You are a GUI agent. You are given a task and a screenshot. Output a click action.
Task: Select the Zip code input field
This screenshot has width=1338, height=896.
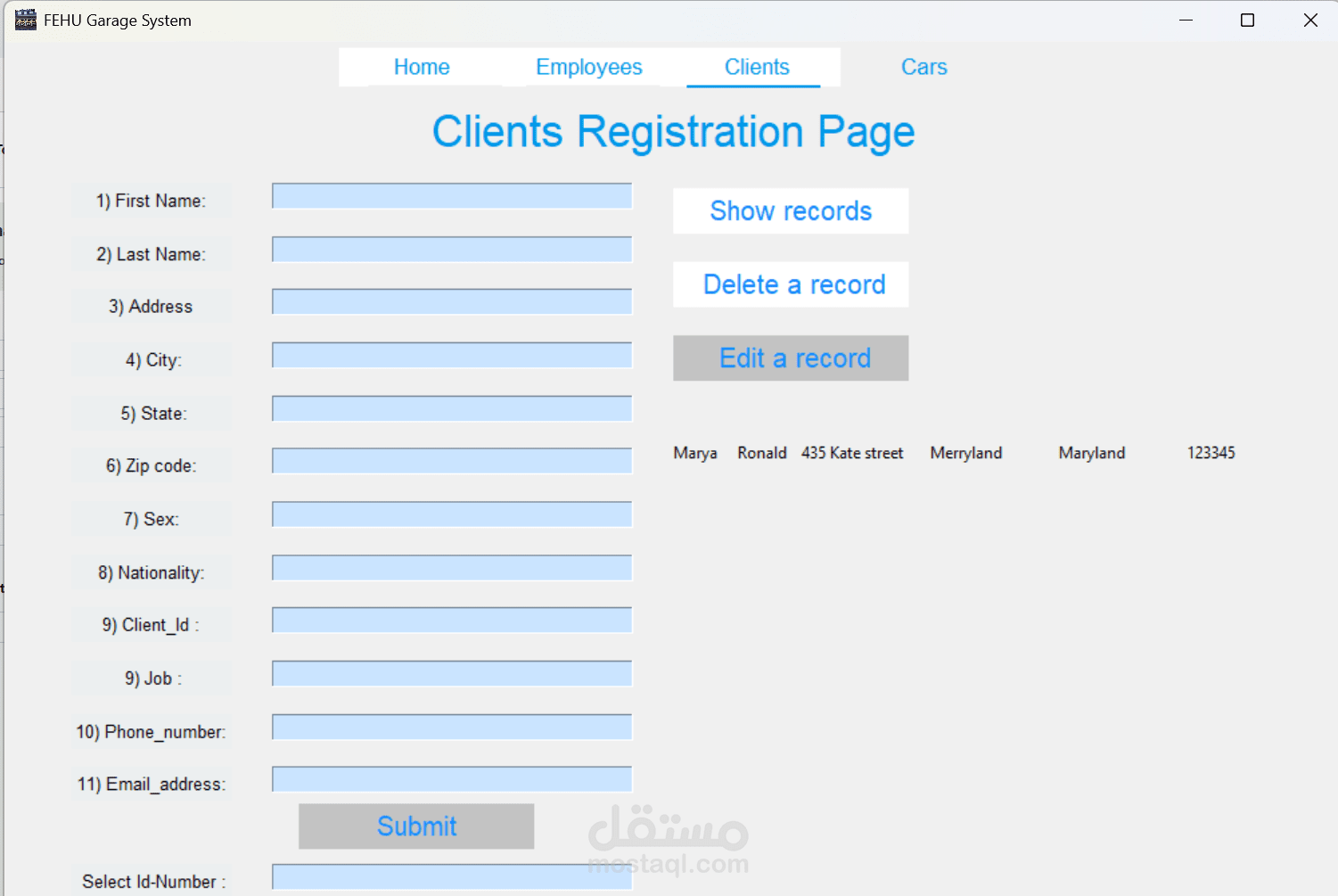tap(452, 461)
